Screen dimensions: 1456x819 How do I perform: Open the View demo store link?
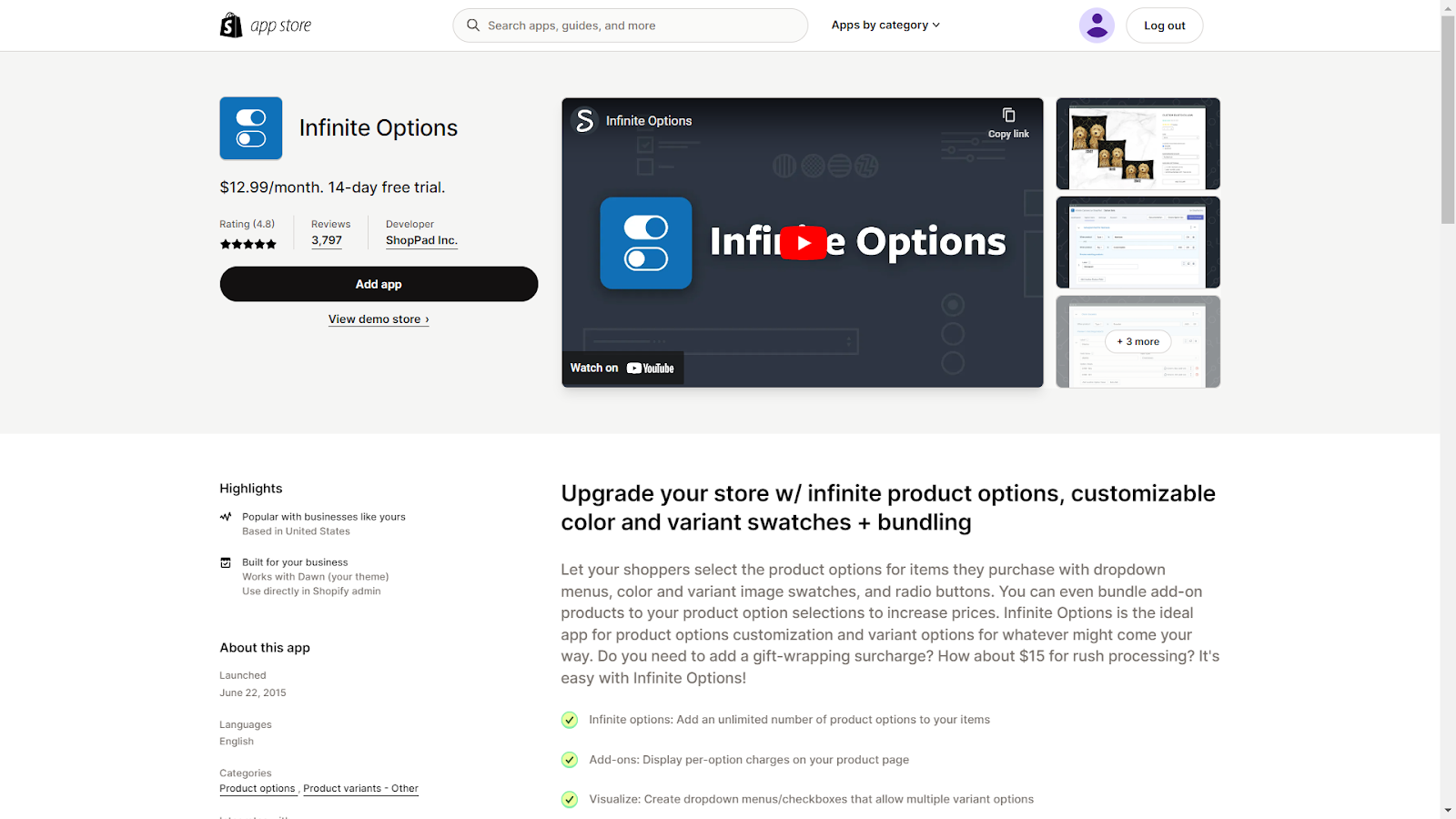point(379,319)
